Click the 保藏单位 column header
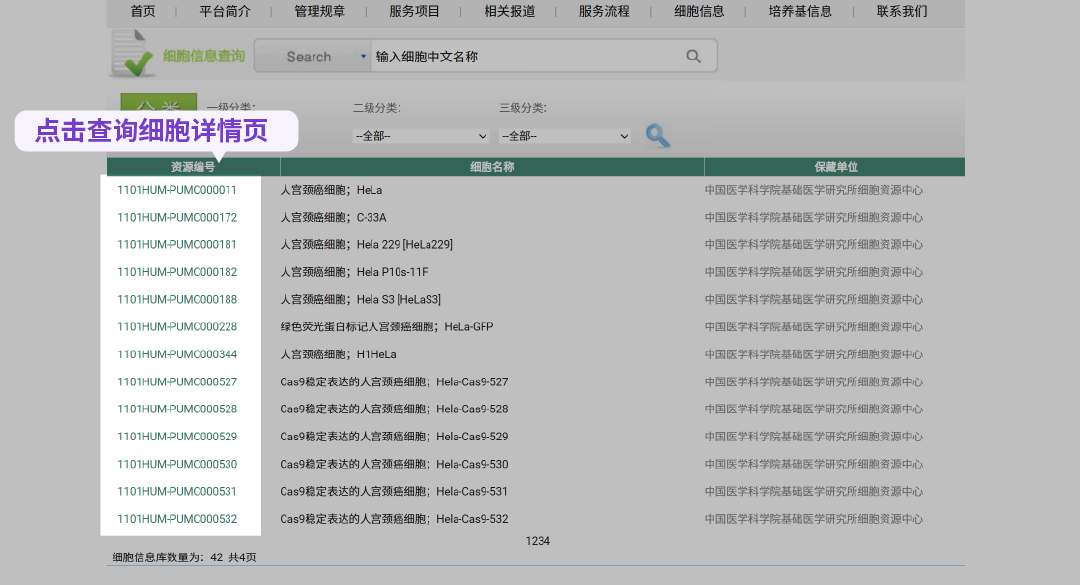The image size is (1080, 585). click(835, 167)
